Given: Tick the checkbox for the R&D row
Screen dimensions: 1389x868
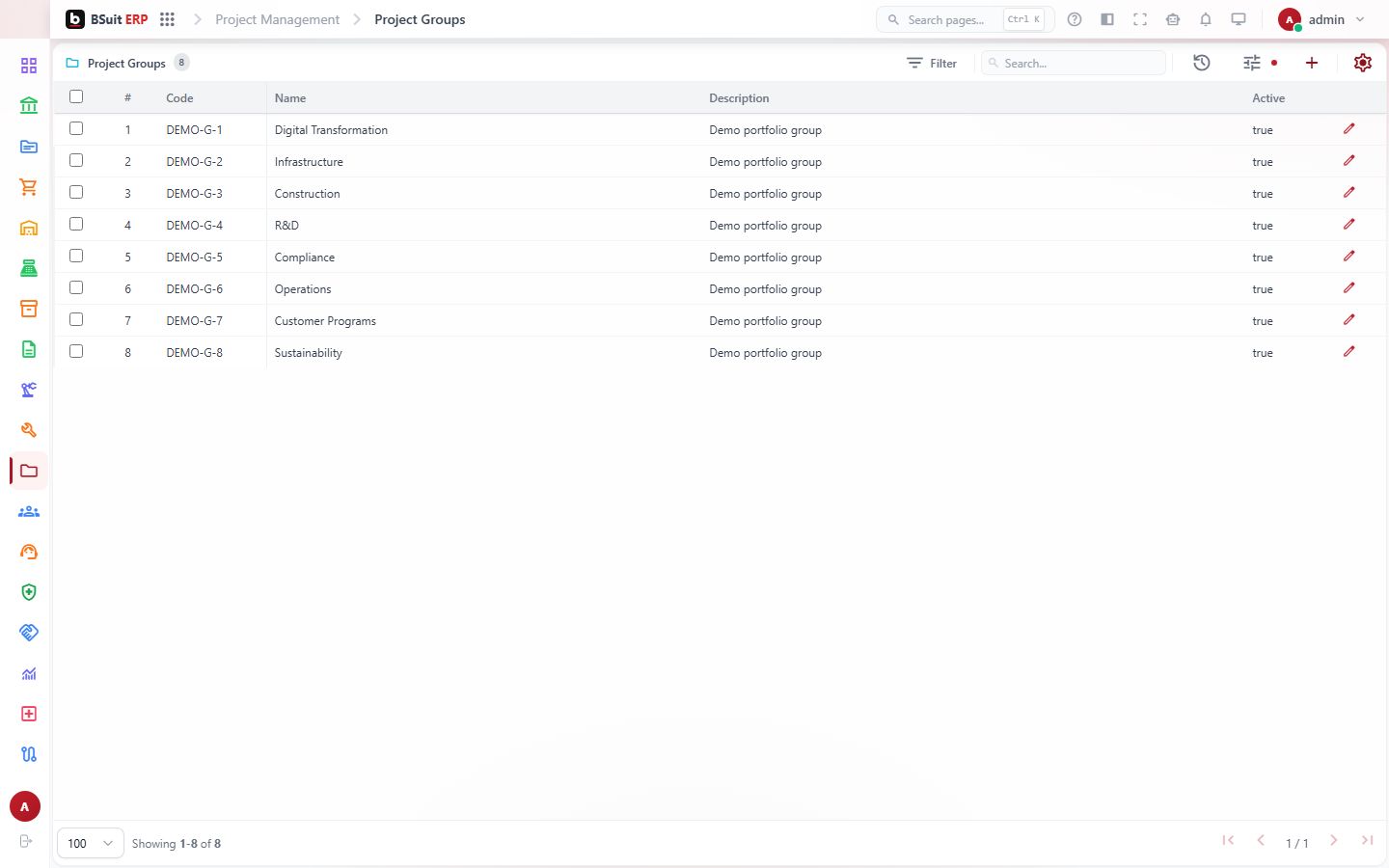Looking at the screenshot, I should (76, 224).
